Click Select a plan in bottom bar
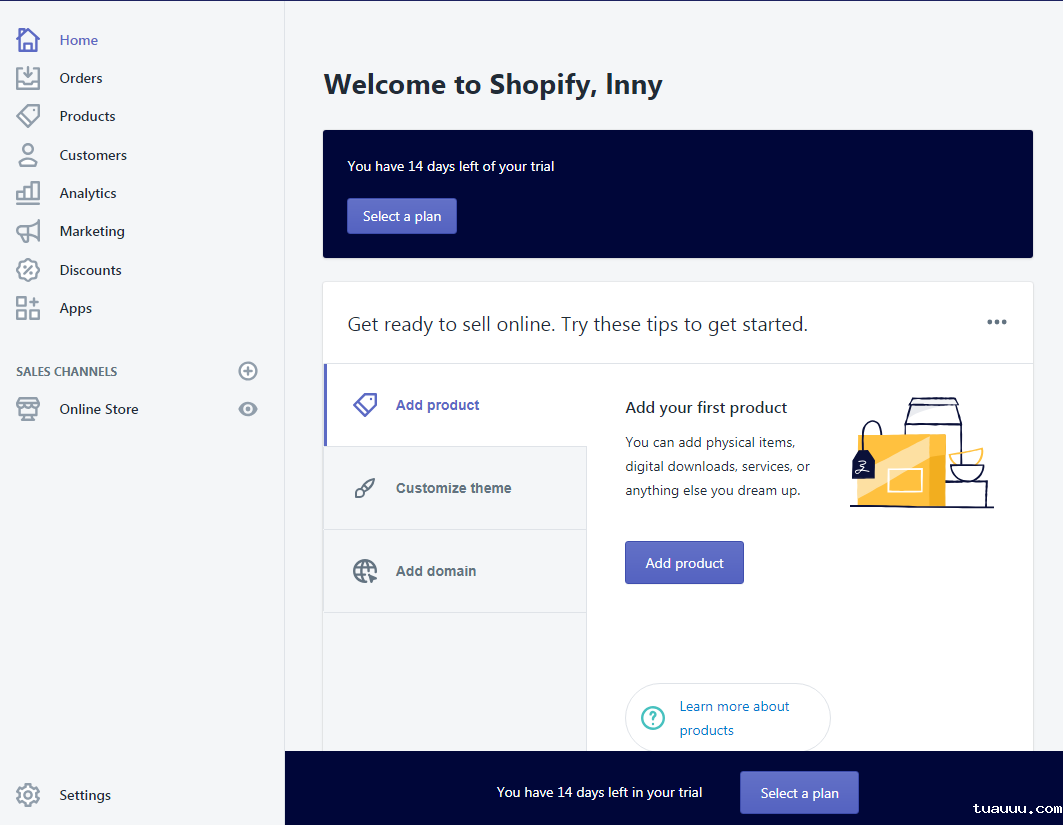This screenshot has height=825, width=1063. [799, 793]
